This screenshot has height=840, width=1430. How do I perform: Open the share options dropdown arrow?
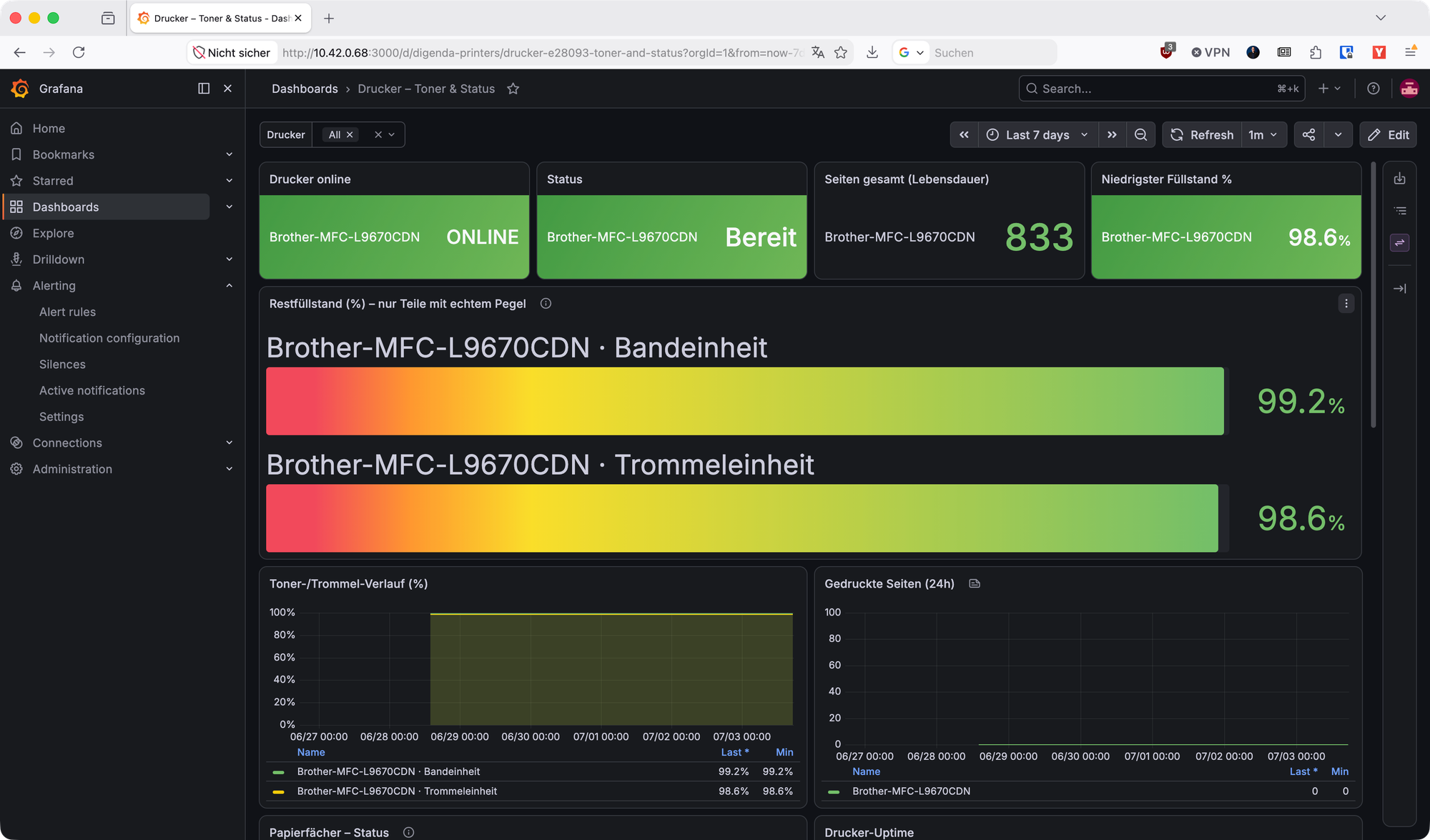tap(1338, 134)
